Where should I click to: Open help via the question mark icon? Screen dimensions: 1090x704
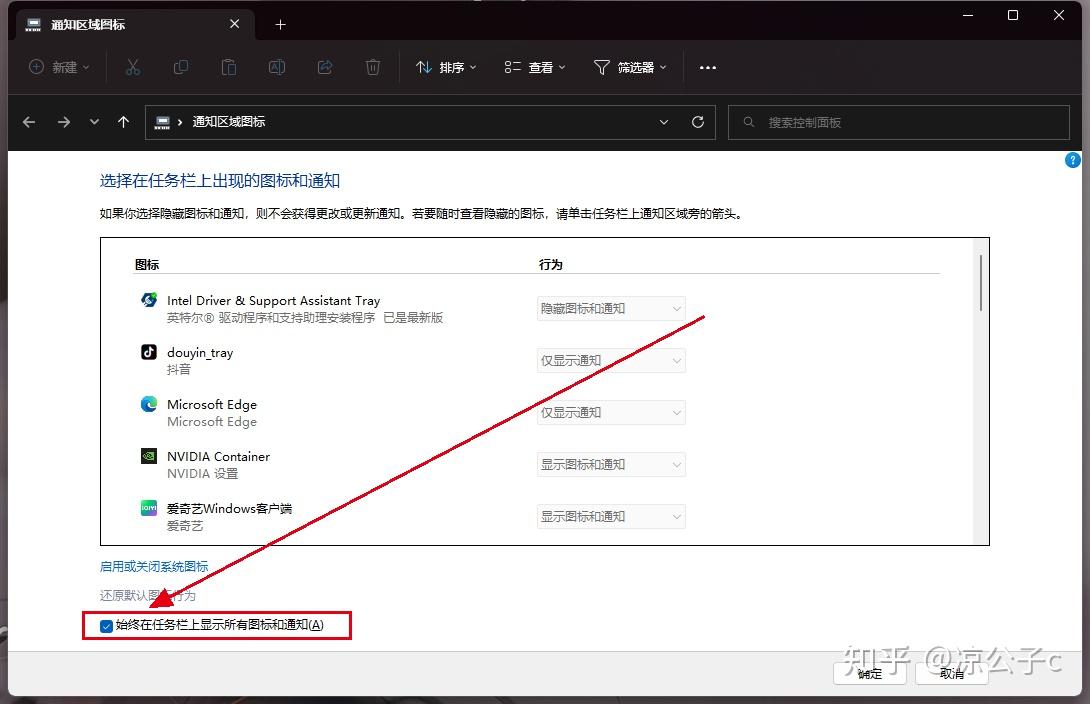[1073, 161]
